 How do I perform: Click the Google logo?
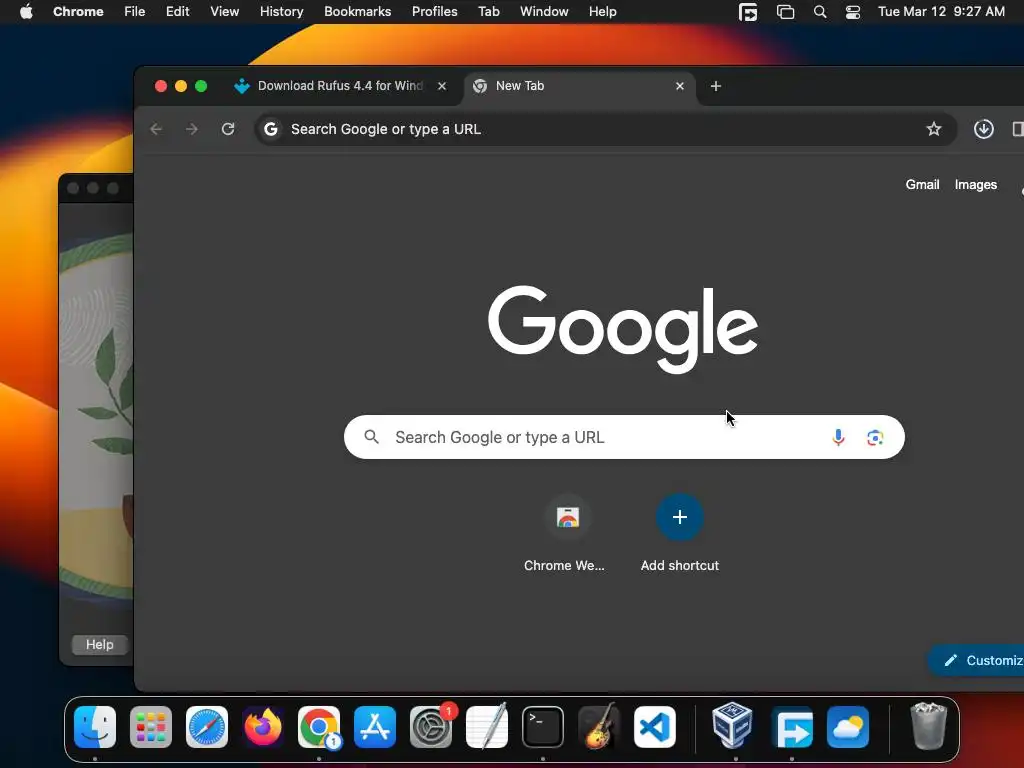tap(623, 328)
